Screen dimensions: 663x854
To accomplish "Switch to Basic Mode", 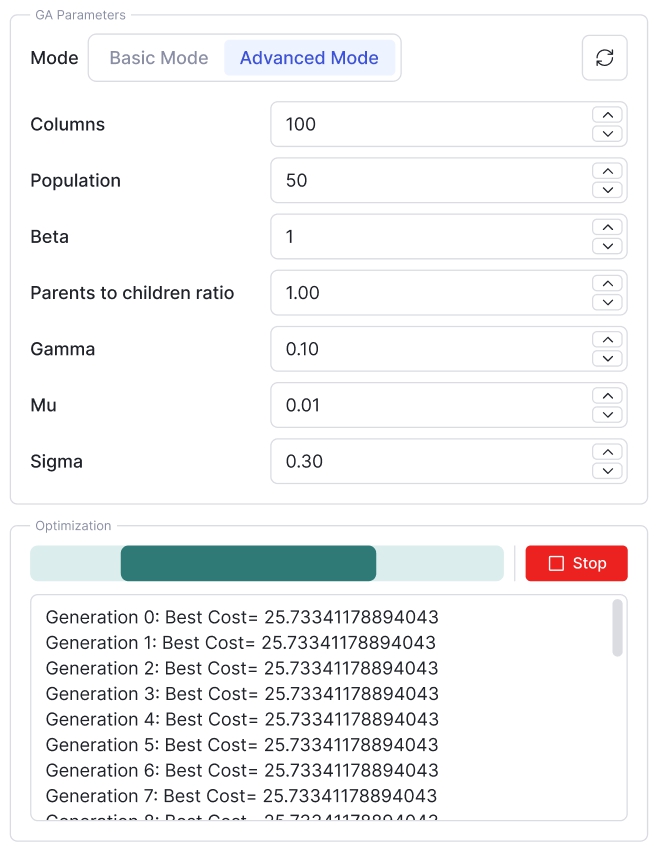I will tap(158, 58).
